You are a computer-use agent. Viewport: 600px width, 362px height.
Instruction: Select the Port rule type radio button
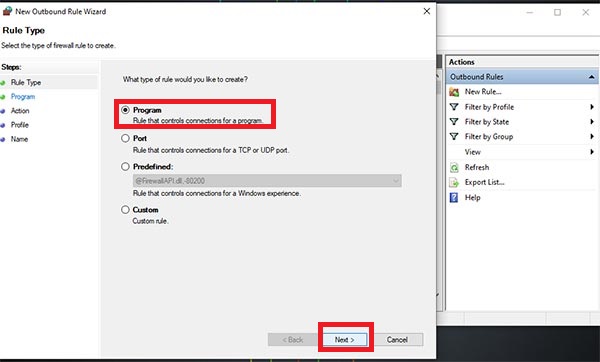[125, 138]
